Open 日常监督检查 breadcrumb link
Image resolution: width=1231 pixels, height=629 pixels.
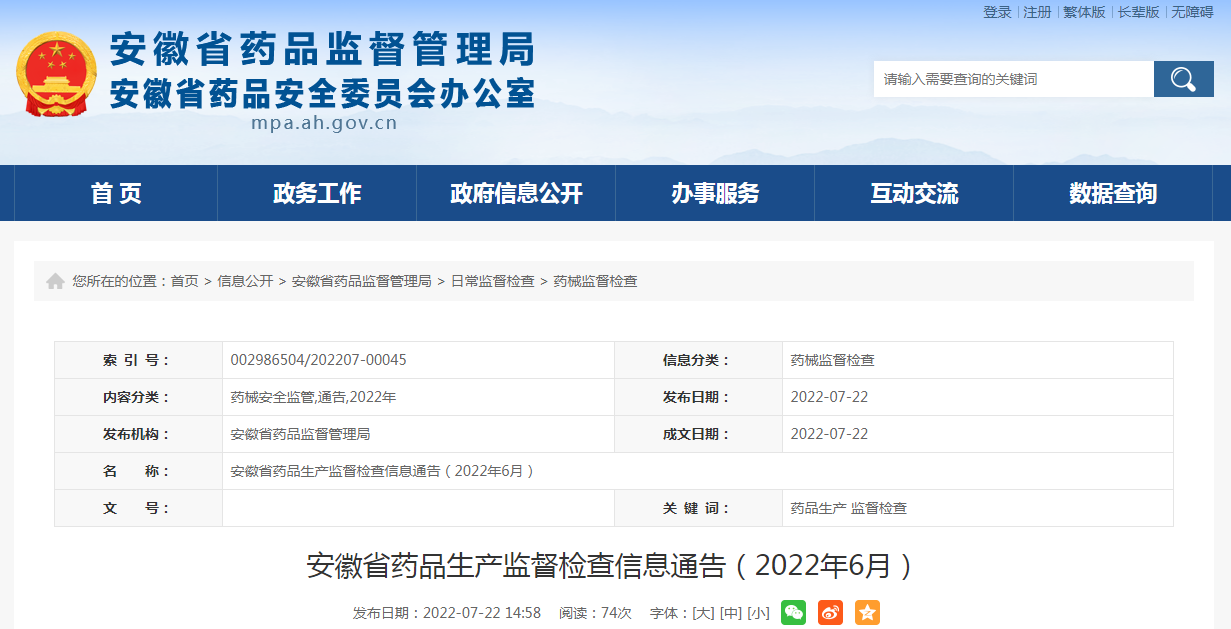coord(492,282)
